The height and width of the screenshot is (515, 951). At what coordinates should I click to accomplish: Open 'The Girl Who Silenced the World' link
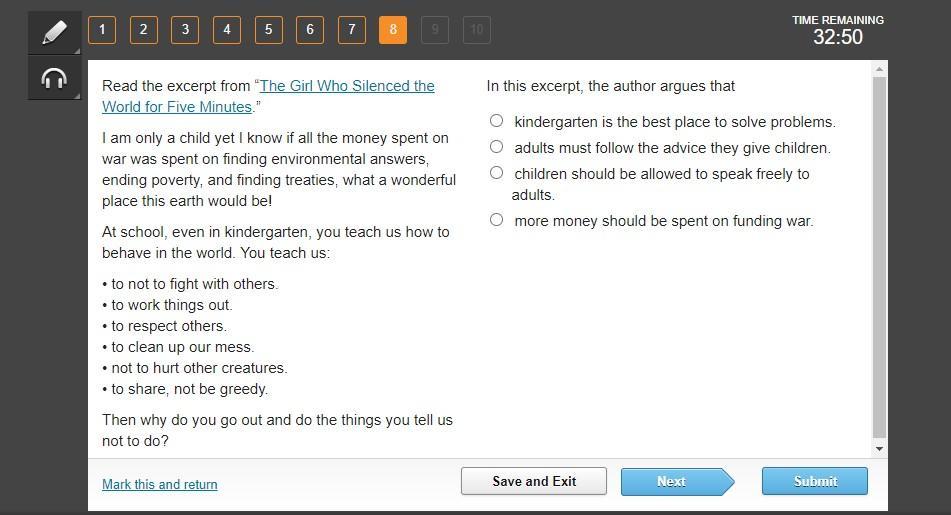point(268,96)
